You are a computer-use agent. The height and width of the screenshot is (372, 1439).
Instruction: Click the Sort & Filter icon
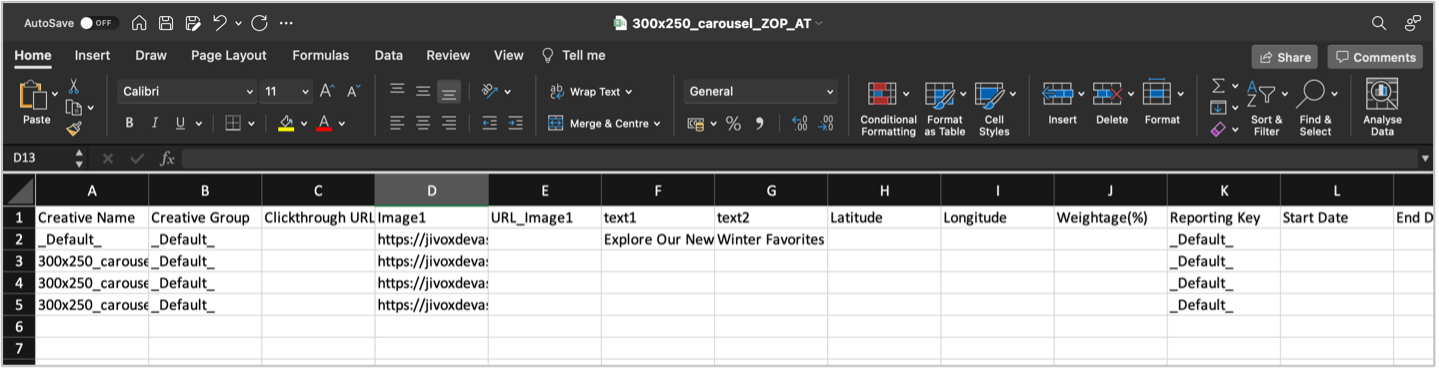(1261, 94)
